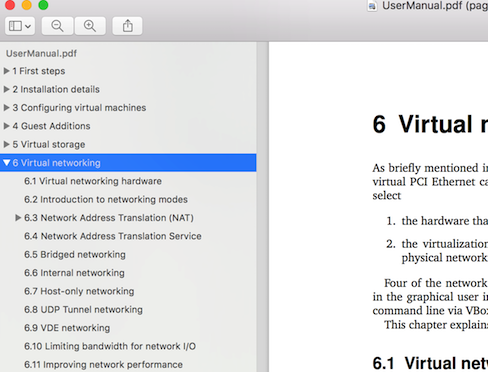Select 1 First steps outline entry

(39, 71)
